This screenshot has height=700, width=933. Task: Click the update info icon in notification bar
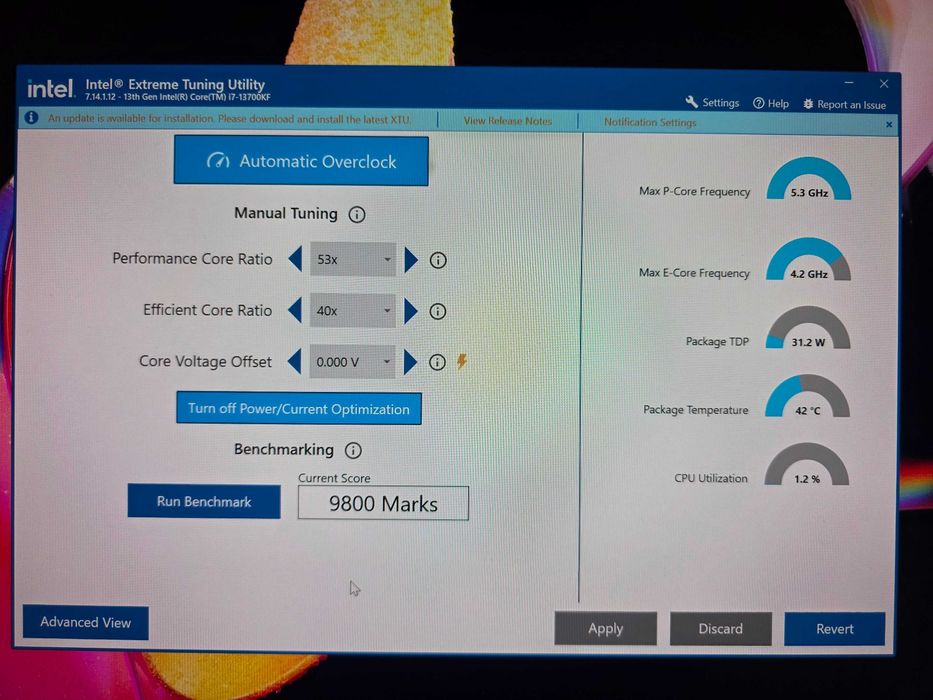click(x=32, y=118)
